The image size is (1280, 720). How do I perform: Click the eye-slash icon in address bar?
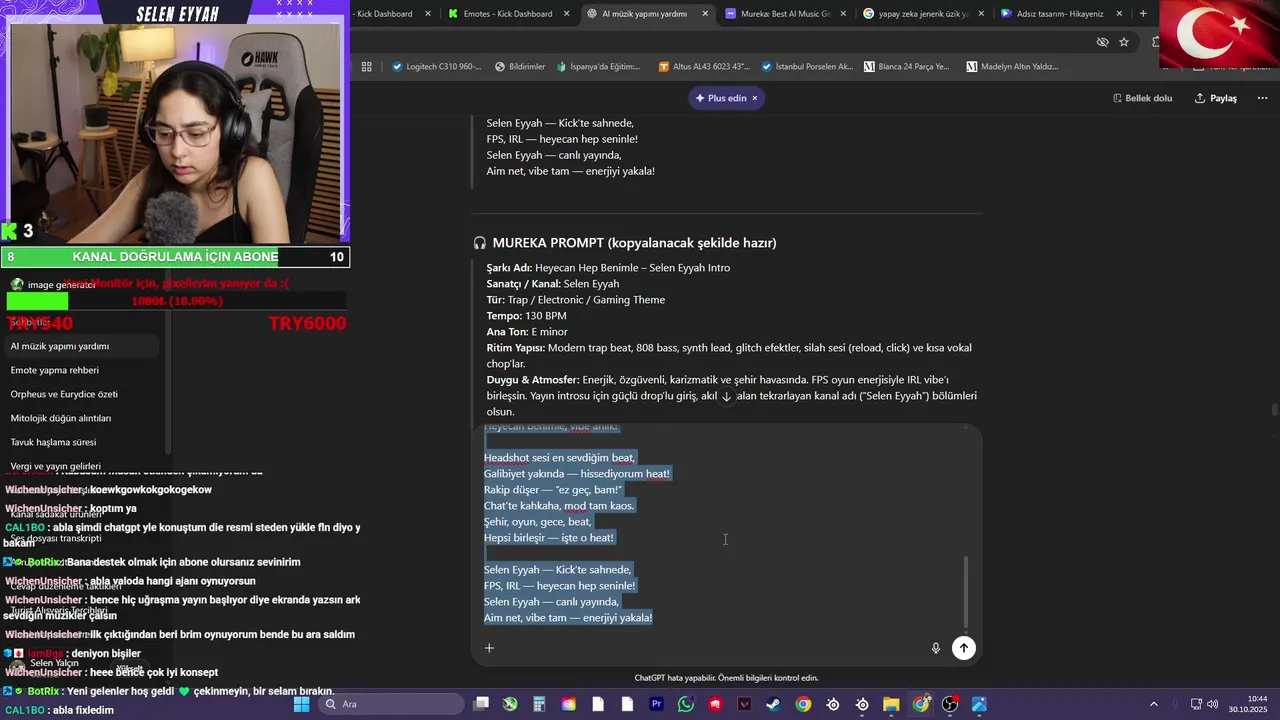point(1102,42)
